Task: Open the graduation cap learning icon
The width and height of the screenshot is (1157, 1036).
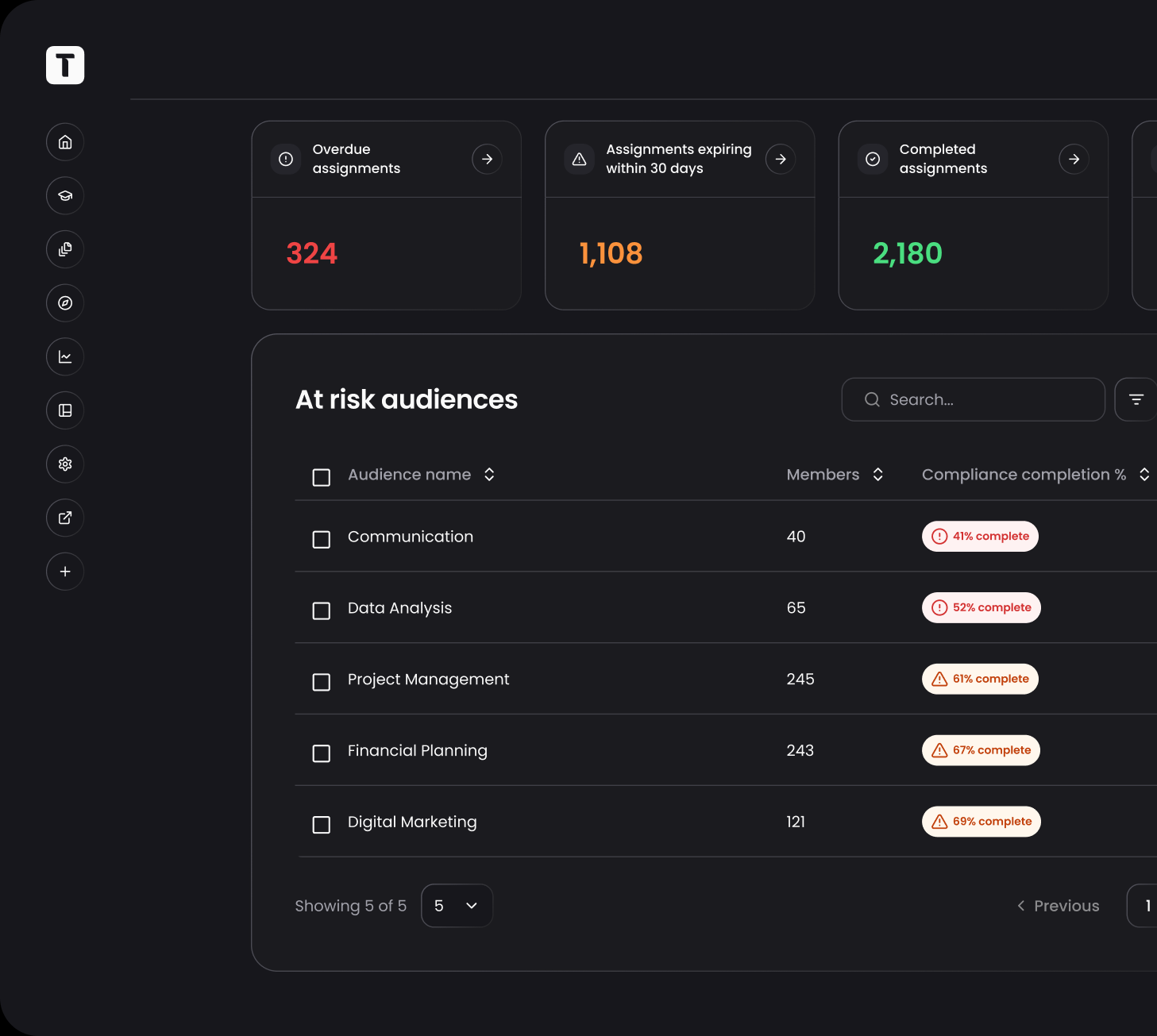Action: click(65, 195)
